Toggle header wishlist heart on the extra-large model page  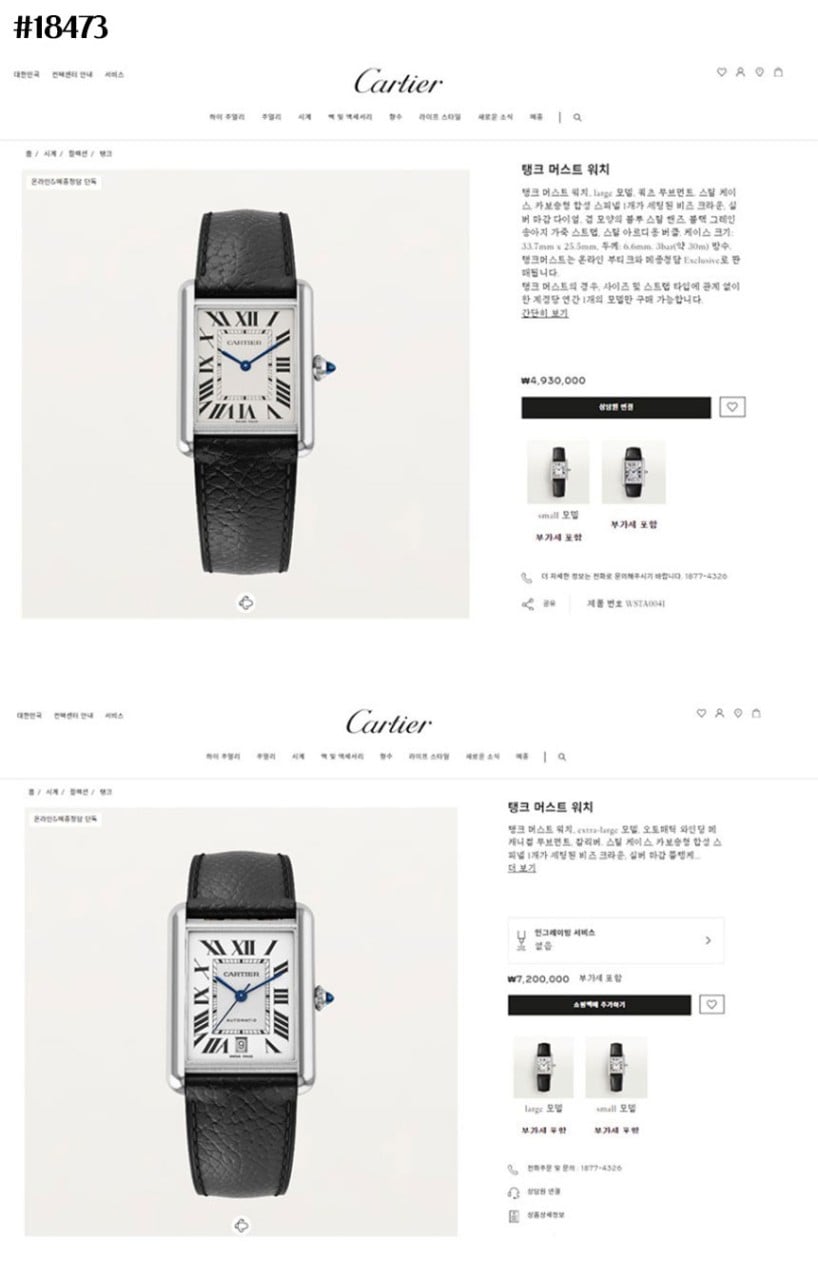[x=701, y=713]
